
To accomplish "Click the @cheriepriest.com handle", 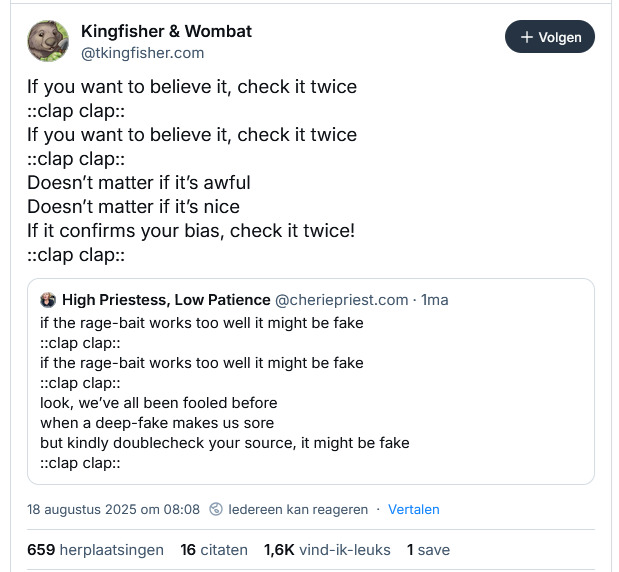I will [341, 300].
